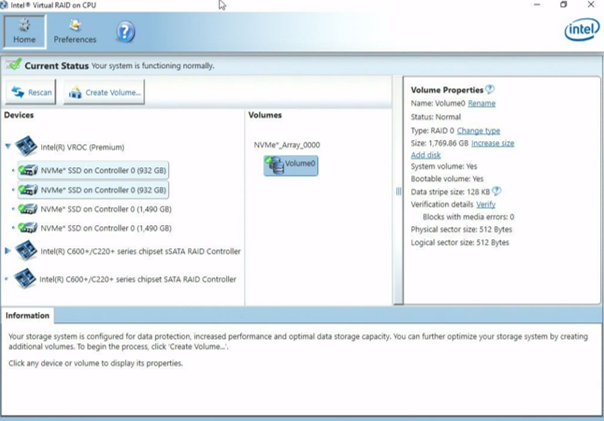Select the Information tab

point(27,315)
